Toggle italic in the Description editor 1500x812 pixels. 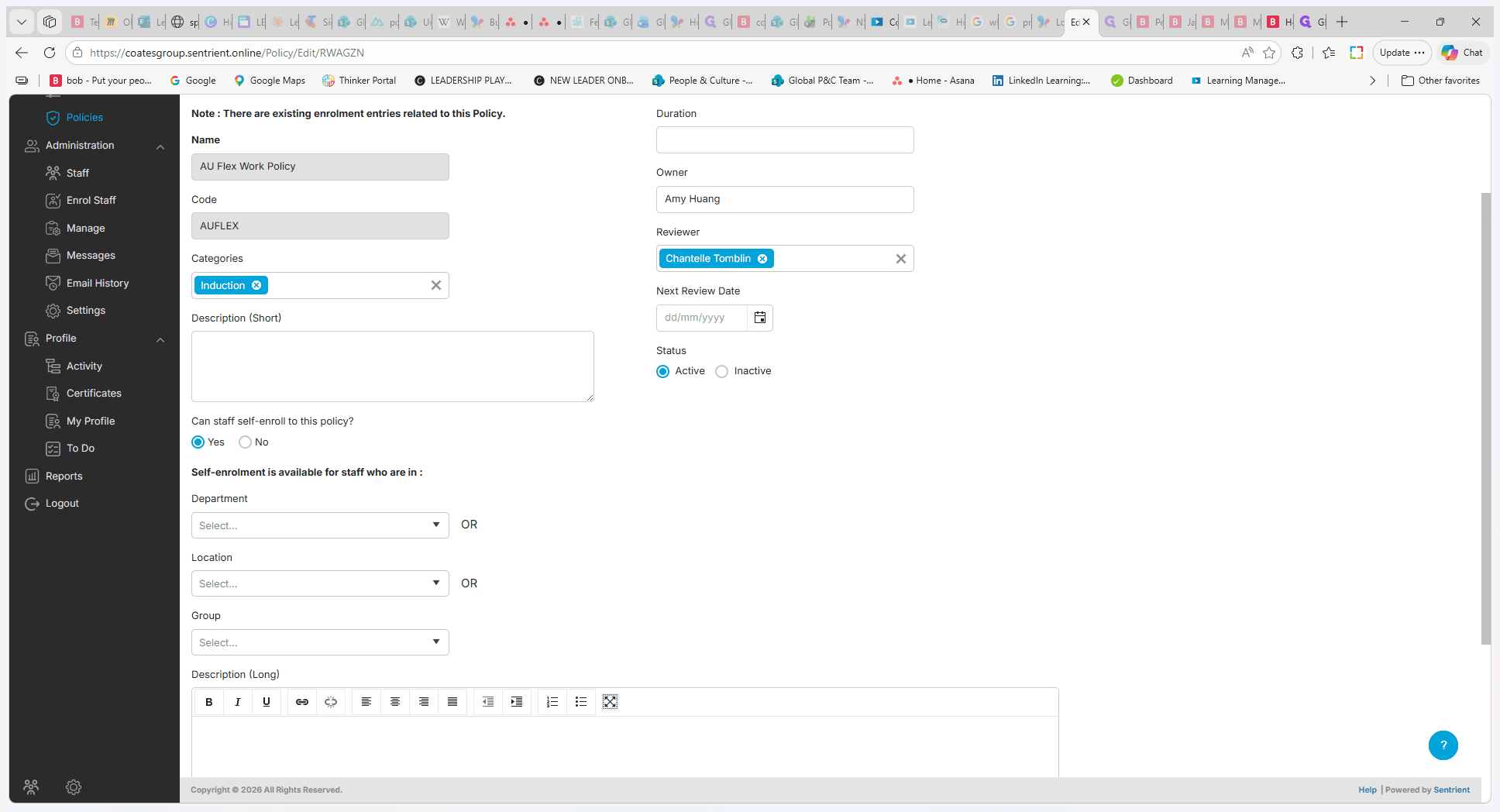(x=237, y=702)
